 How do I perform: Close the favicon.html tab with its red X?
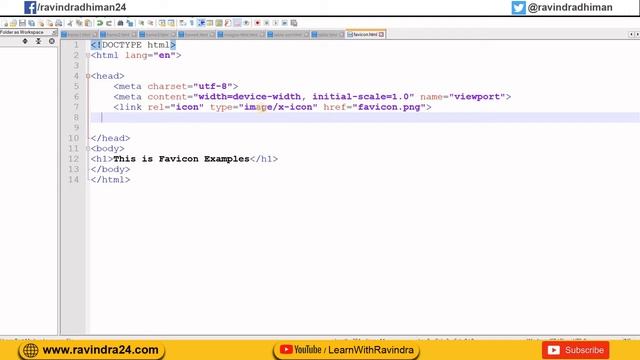coord(381,35)
